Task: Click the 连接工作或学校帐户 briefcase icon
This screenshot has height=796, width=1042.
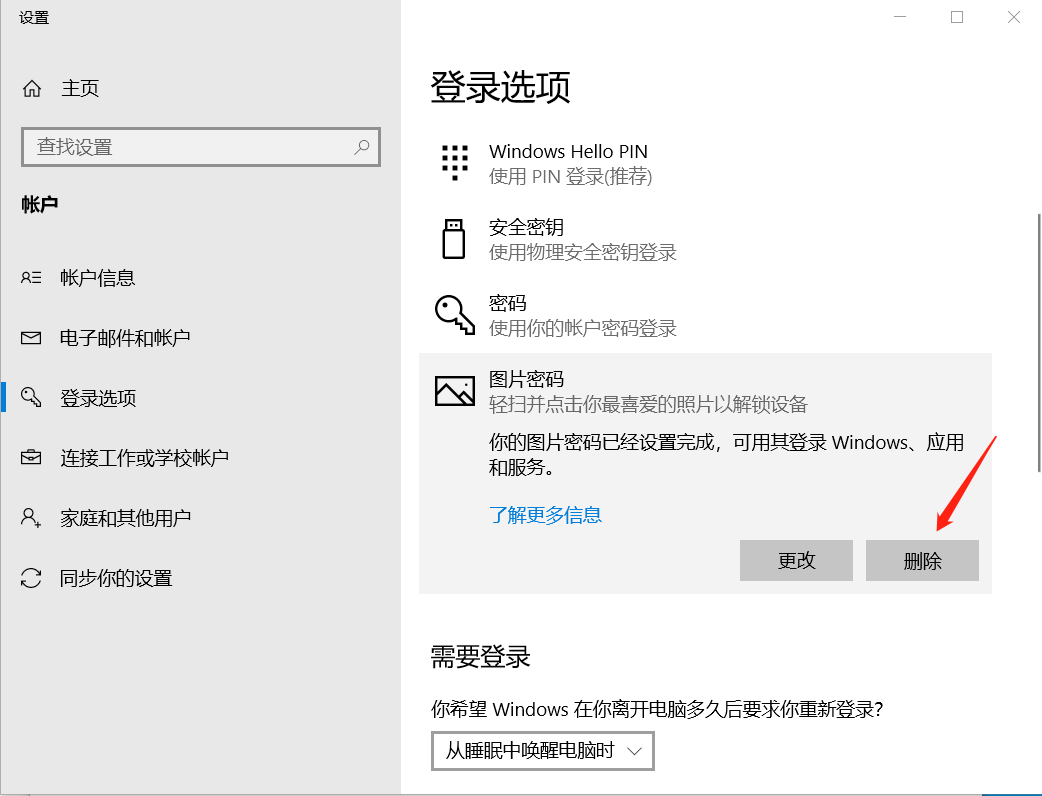Action: [30, 457]
